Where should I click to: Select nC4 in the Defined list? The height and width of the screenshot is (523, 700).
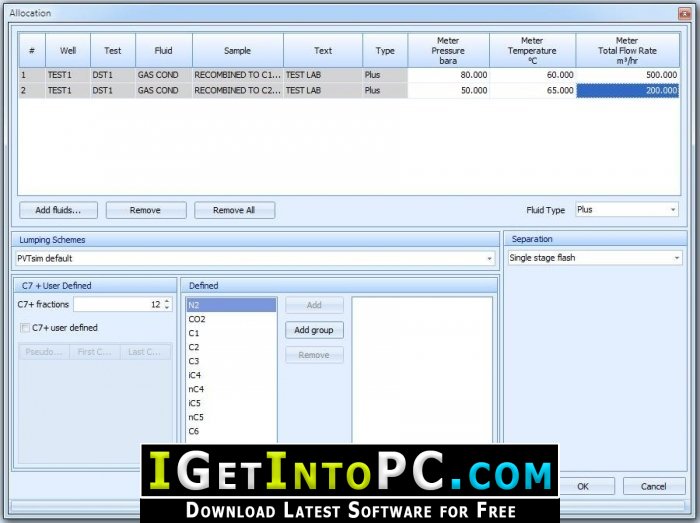[231, 389]
